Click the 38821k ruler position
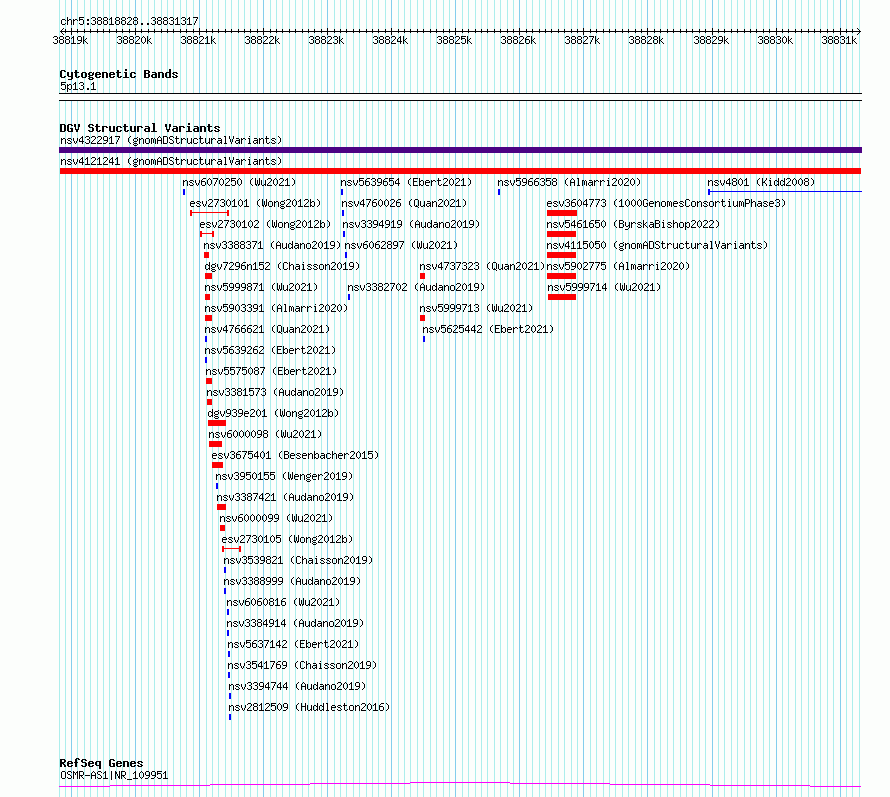 point(198,40)
